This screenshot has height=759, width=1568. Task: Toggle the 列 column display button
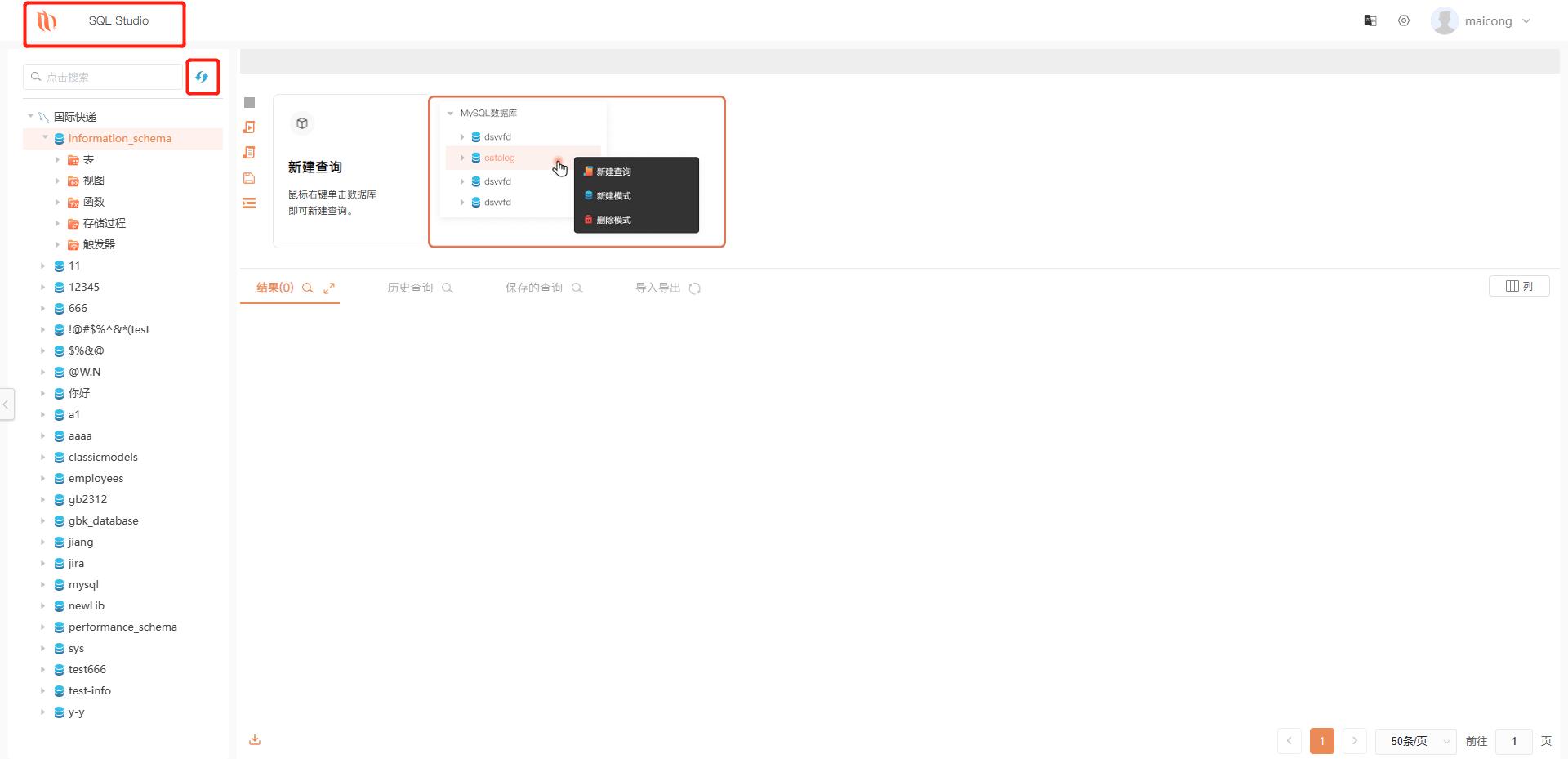1519,286
